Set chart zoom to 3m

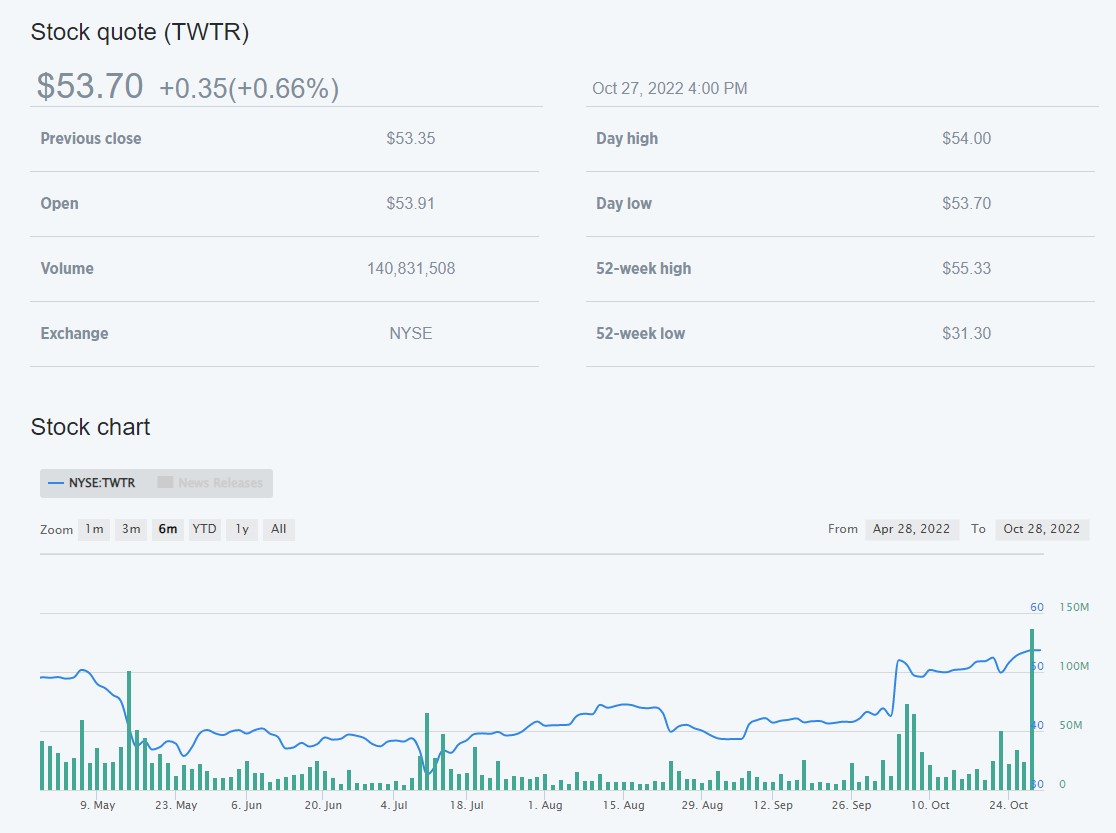131,529
